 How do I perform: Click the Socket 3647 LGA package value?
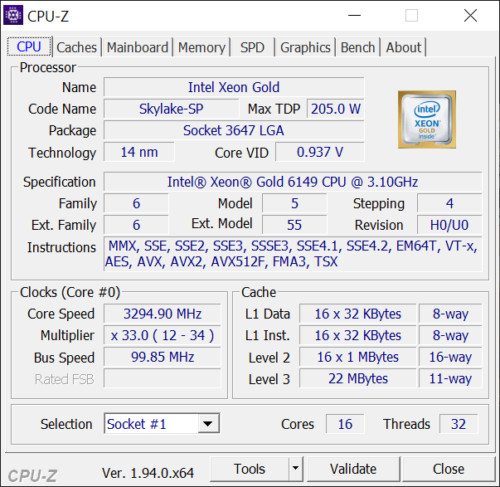(x=234, y=130)
